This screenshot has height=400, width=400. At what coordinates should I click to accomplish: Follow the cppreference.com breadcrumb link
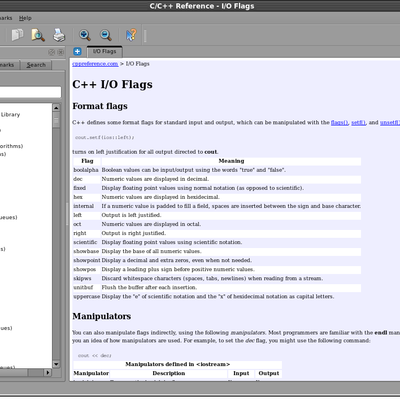[x=95, y=64]
